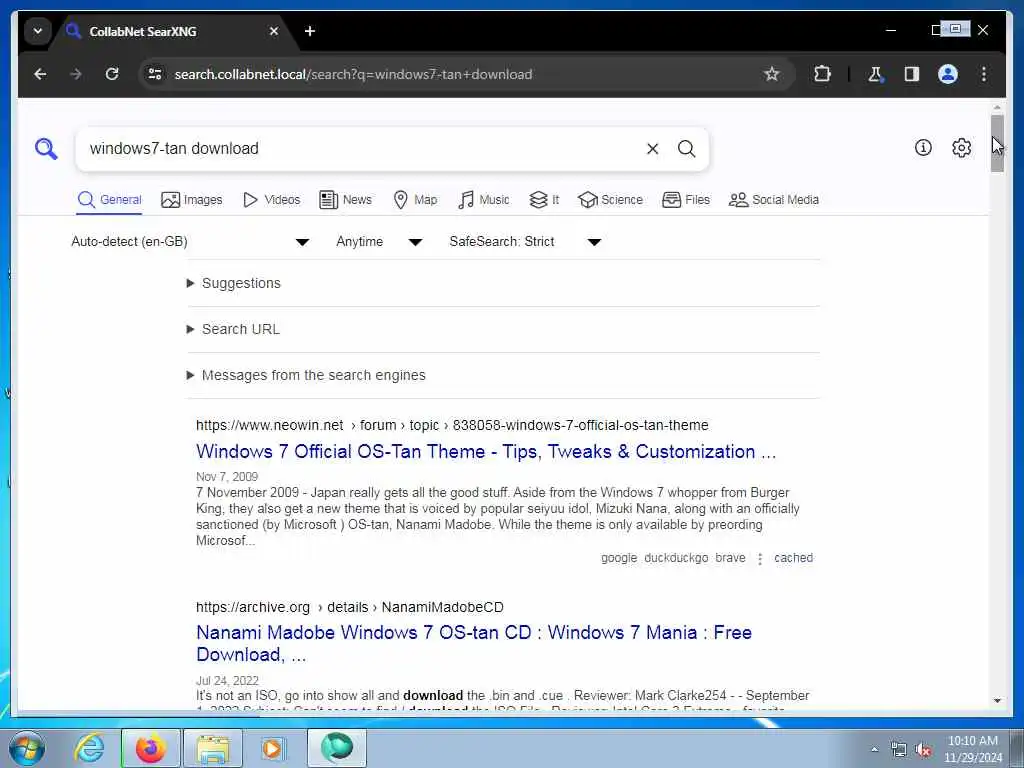This screenshot has height=768, width=1024.
Task: View site information icon in address bar
Action: [x=155, y=74]
